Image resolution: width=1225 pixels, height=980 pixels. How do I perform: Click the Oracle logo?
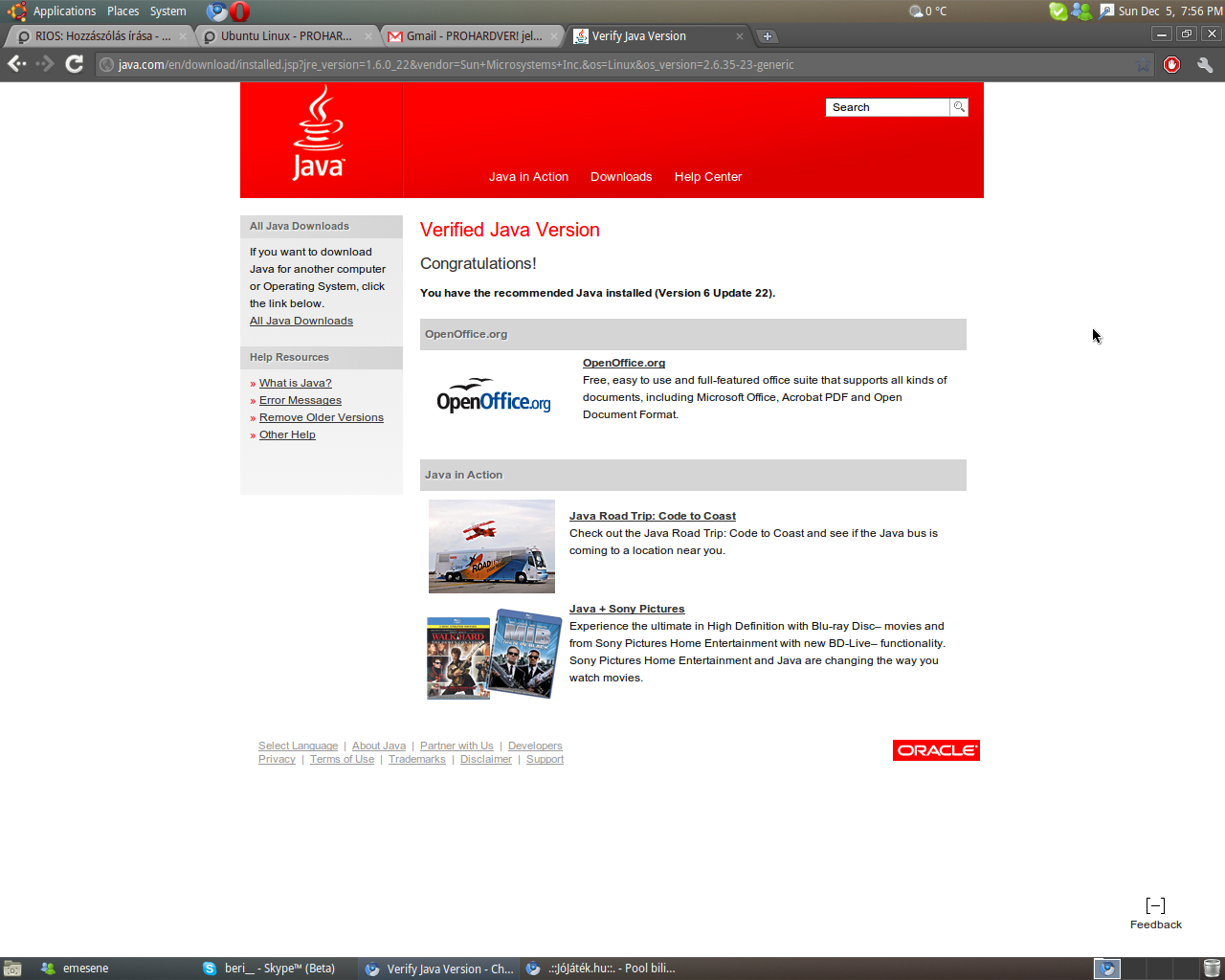click(x=936, y=750)
